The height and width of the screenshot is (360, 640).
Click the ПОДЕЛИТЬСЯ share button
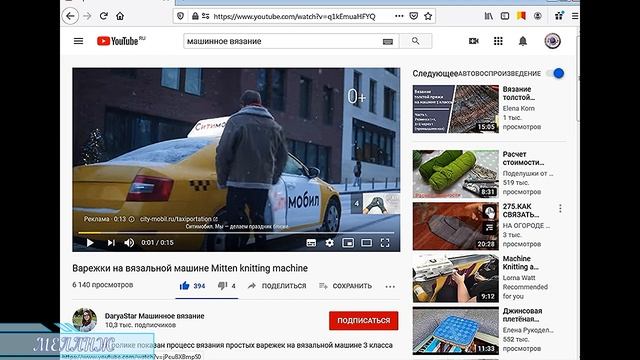pyautogui.click(x=277, y=286)
